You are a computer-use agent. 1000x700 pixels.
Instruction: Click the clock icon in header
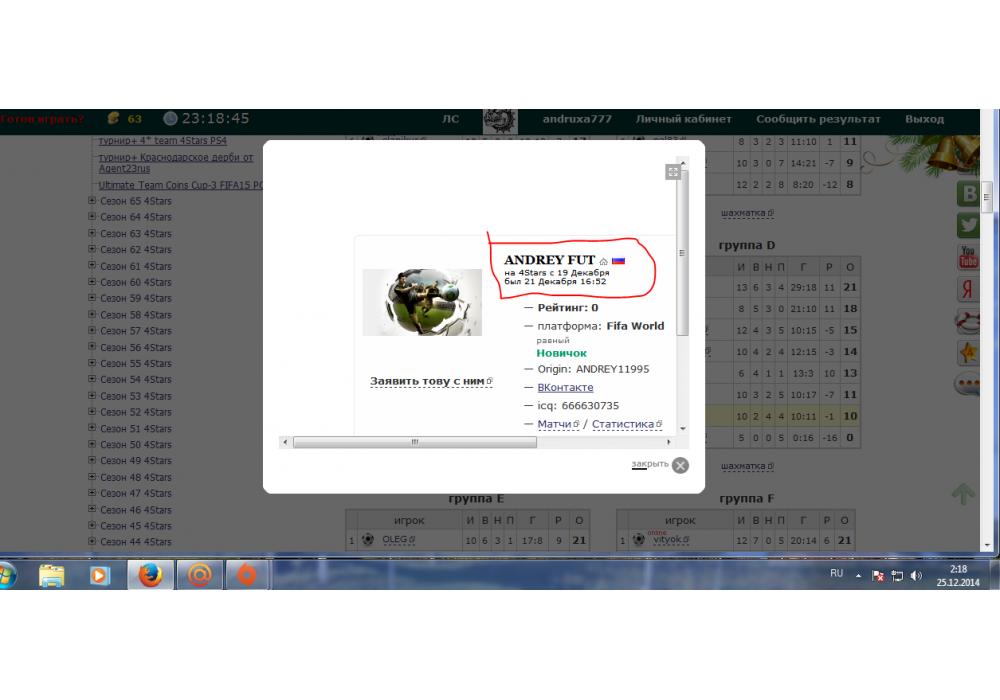tap(170, 119)
